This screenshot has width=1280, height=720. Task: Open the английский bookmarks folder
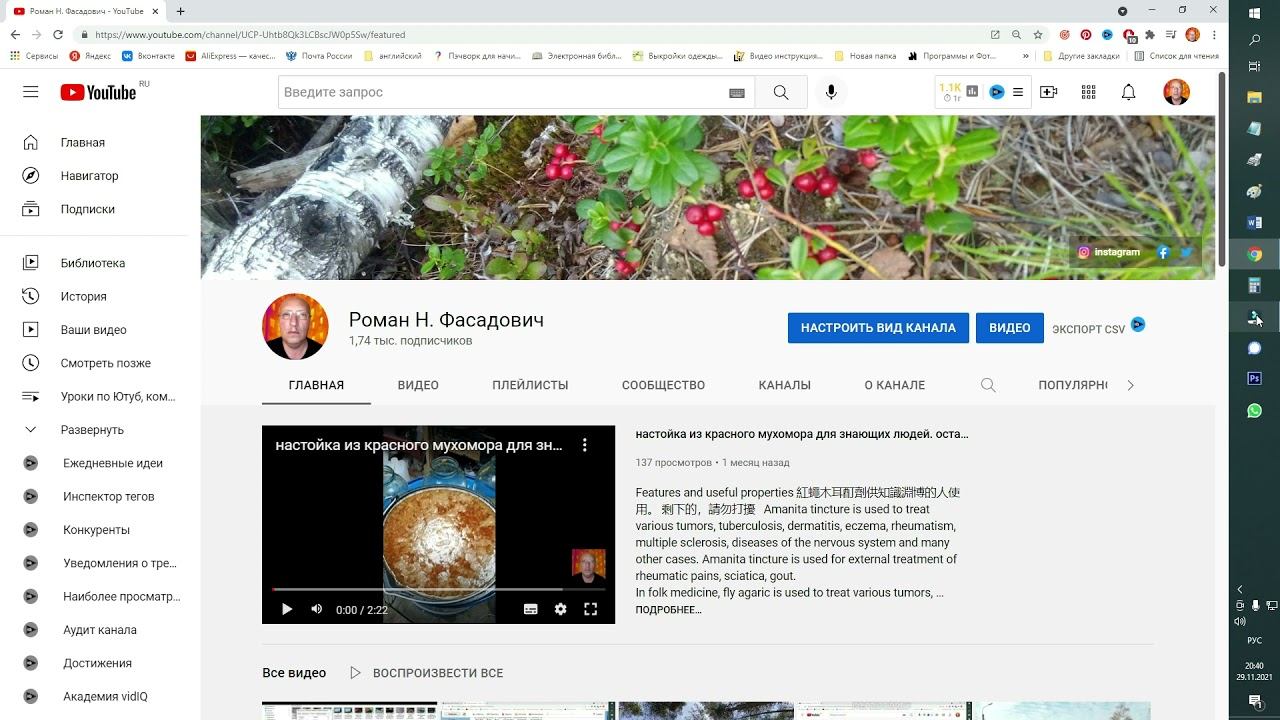pos(392,56)
